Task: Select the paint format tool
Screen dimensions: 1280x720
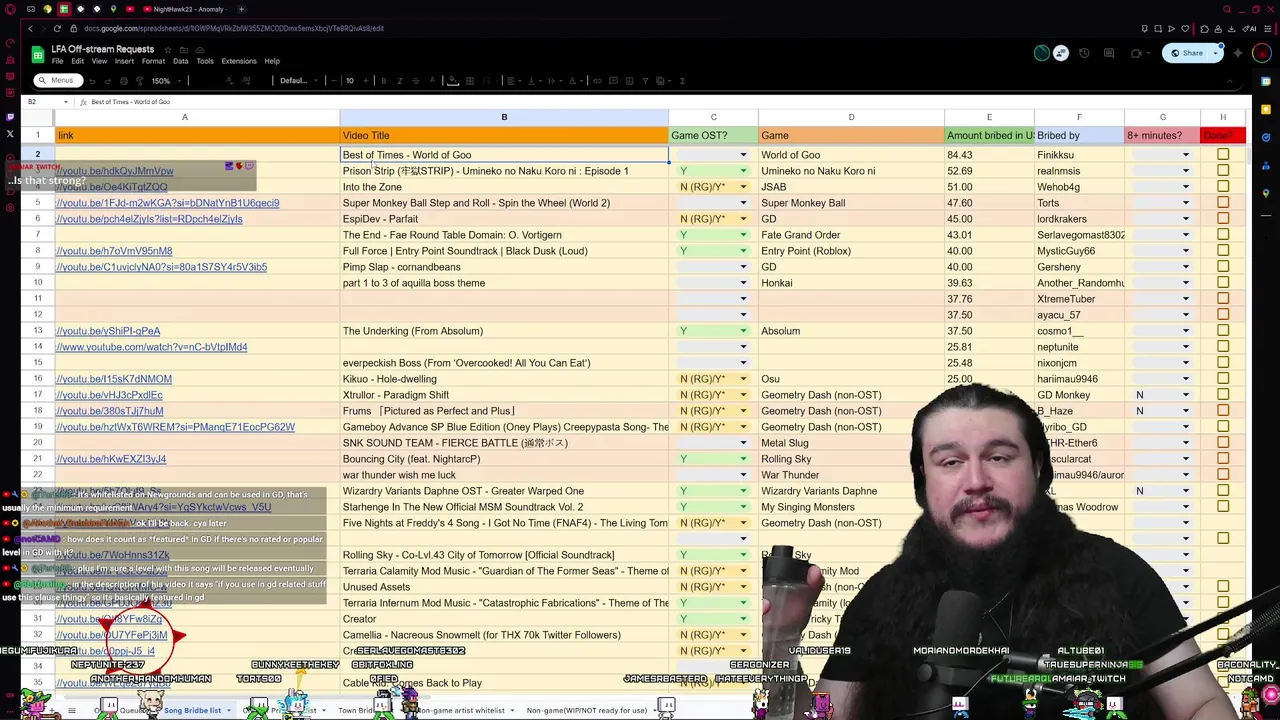Action: click(140, 81)
